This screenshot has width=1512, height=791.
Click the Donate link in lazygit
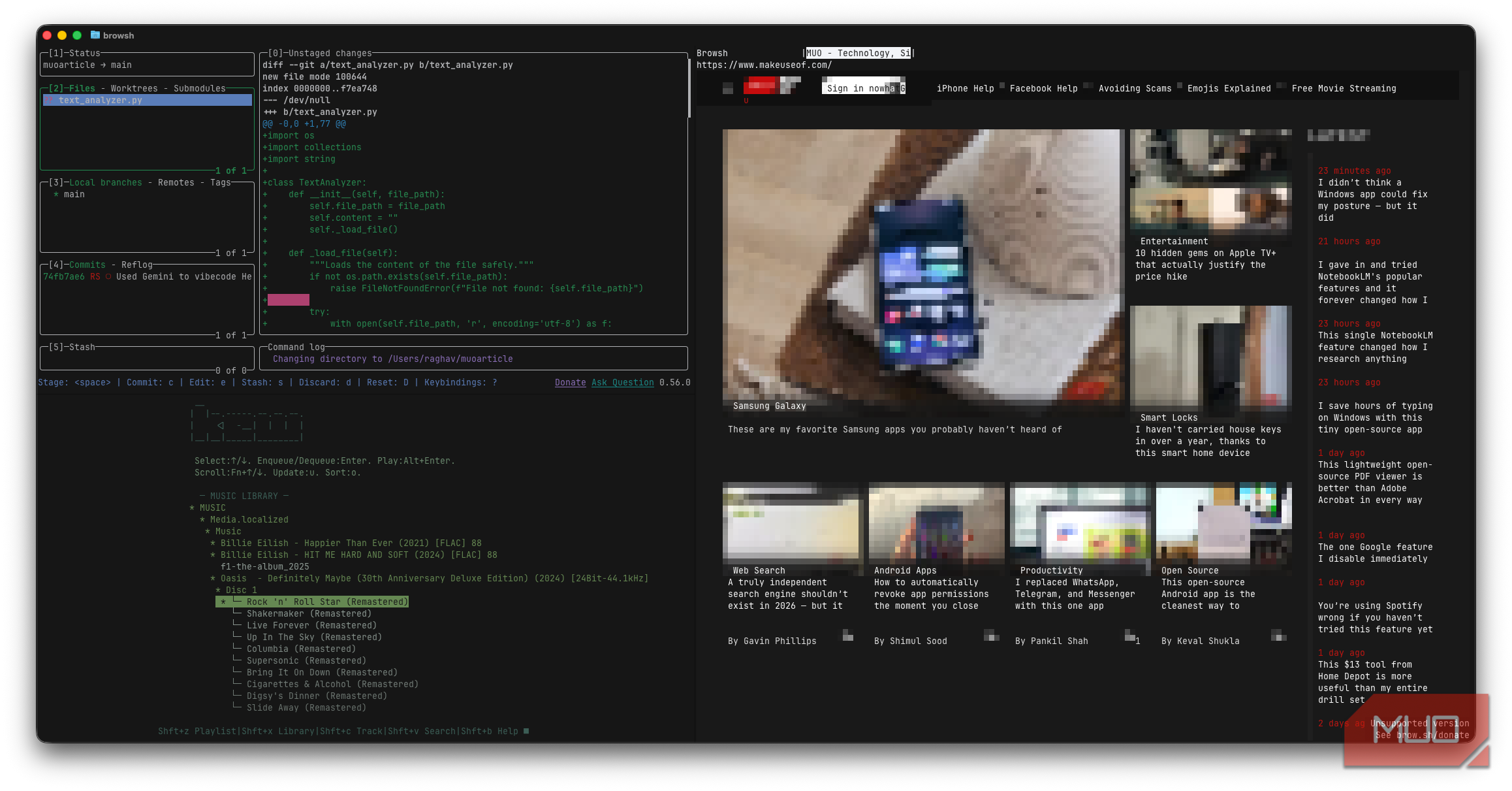click(570, 382)
